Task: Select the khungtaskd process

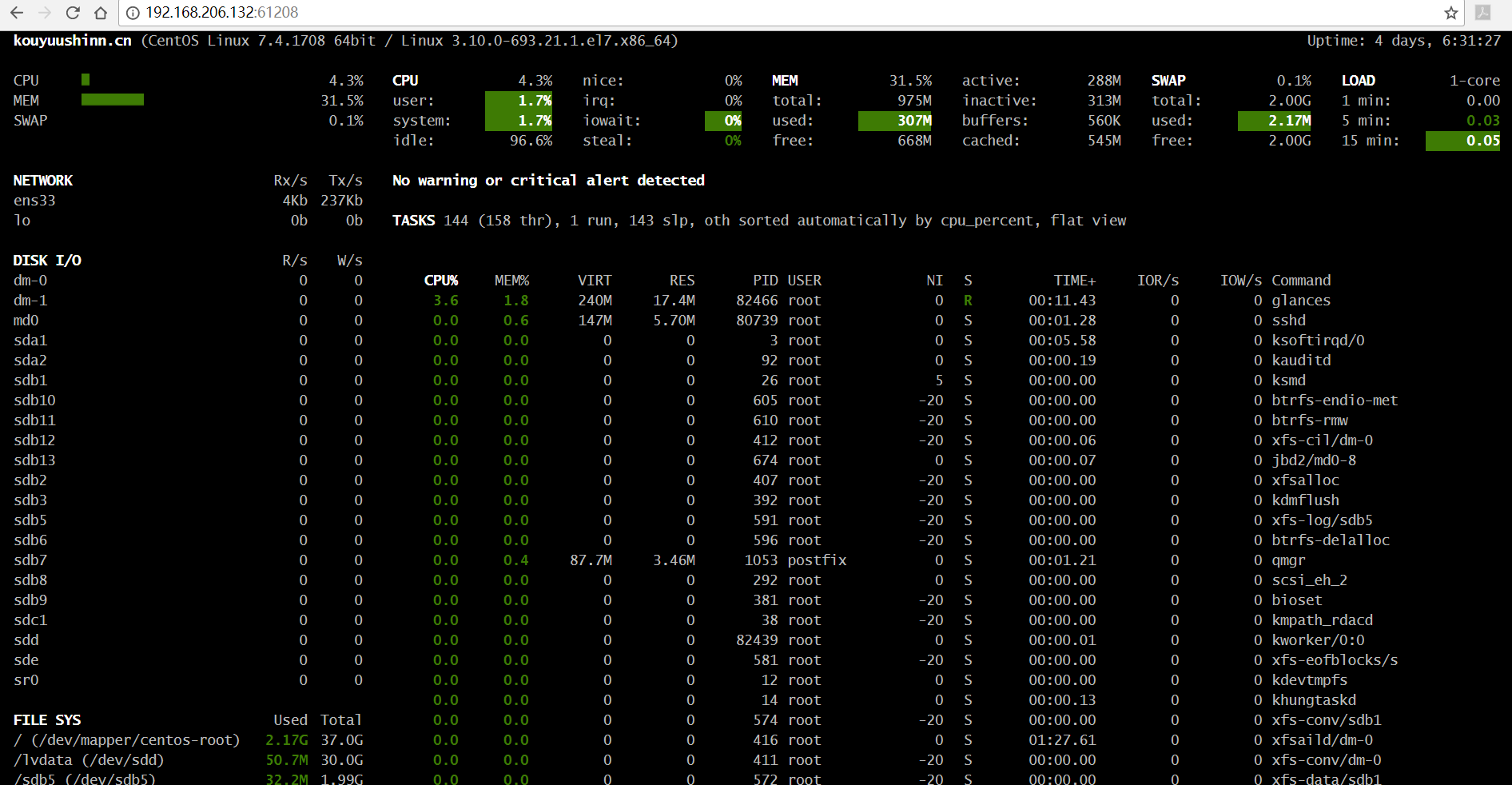Action: [x=947, y=700]
